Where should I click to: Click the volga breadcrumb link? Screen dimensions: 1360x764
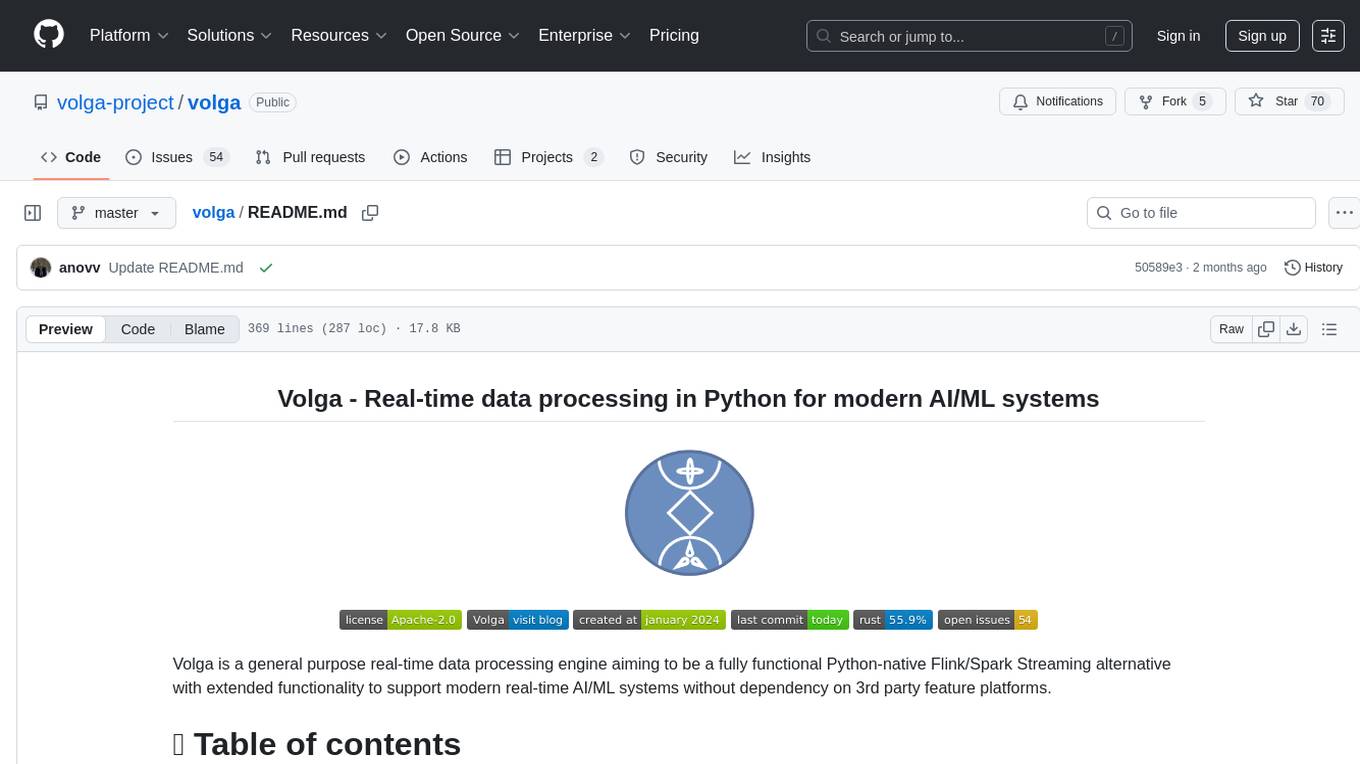coord(213,212)
